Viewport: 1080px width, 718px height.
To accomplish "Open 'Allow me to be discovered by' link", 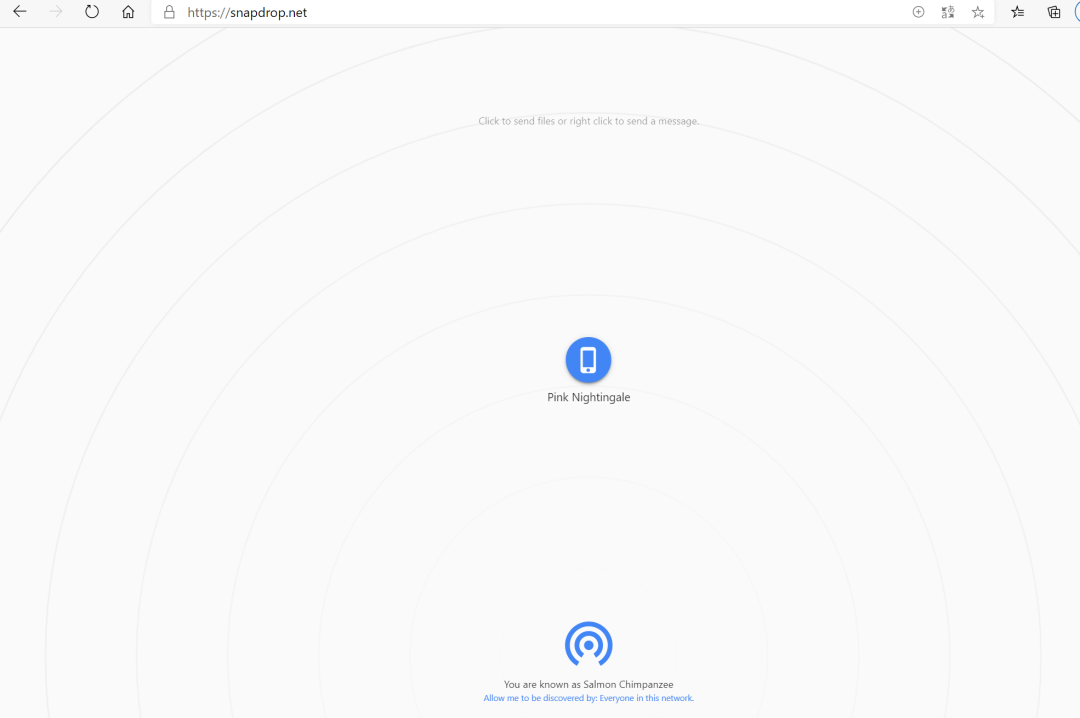I will [x=588, y=698].
